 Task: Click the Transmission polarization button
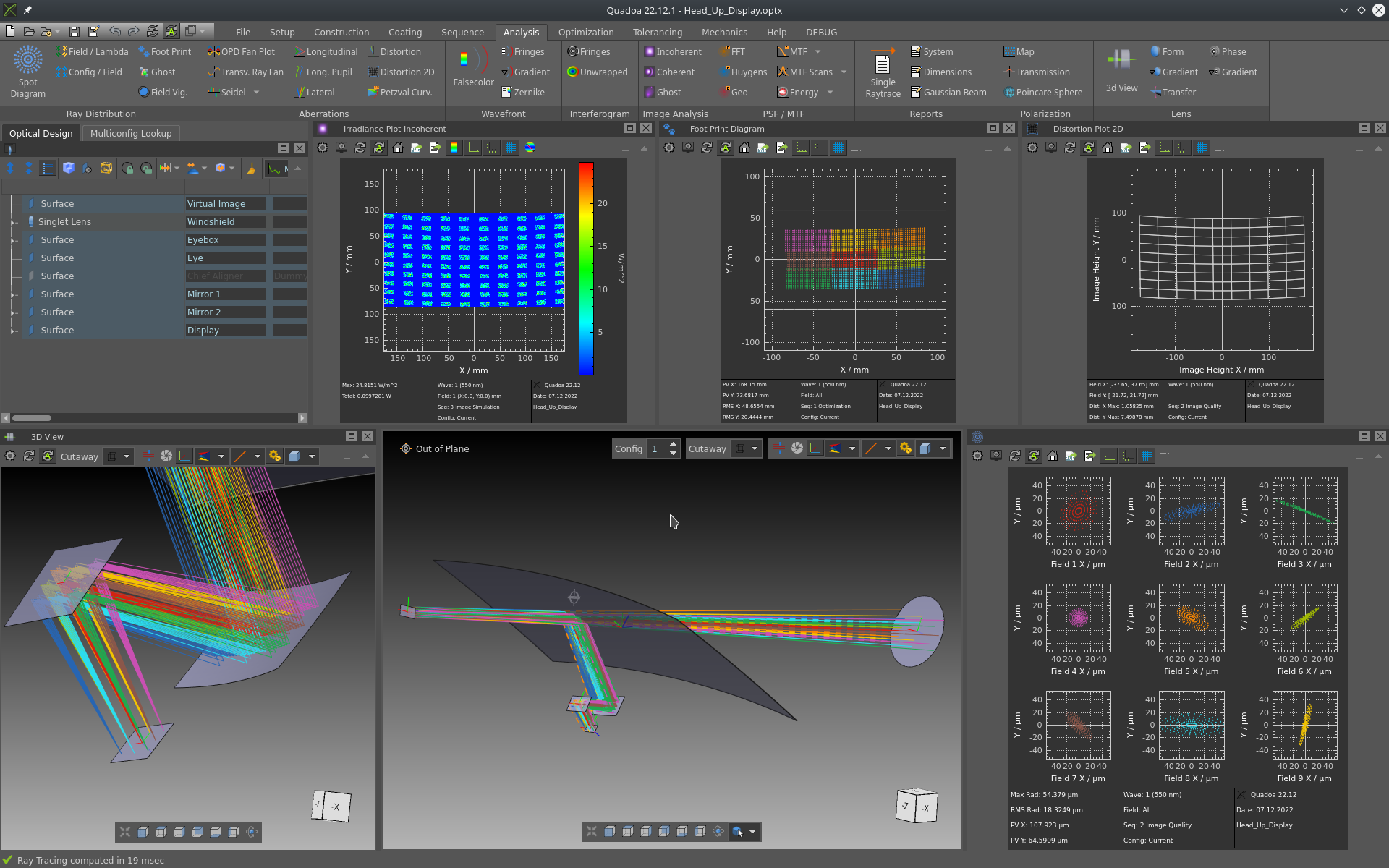click(1036, 72)
